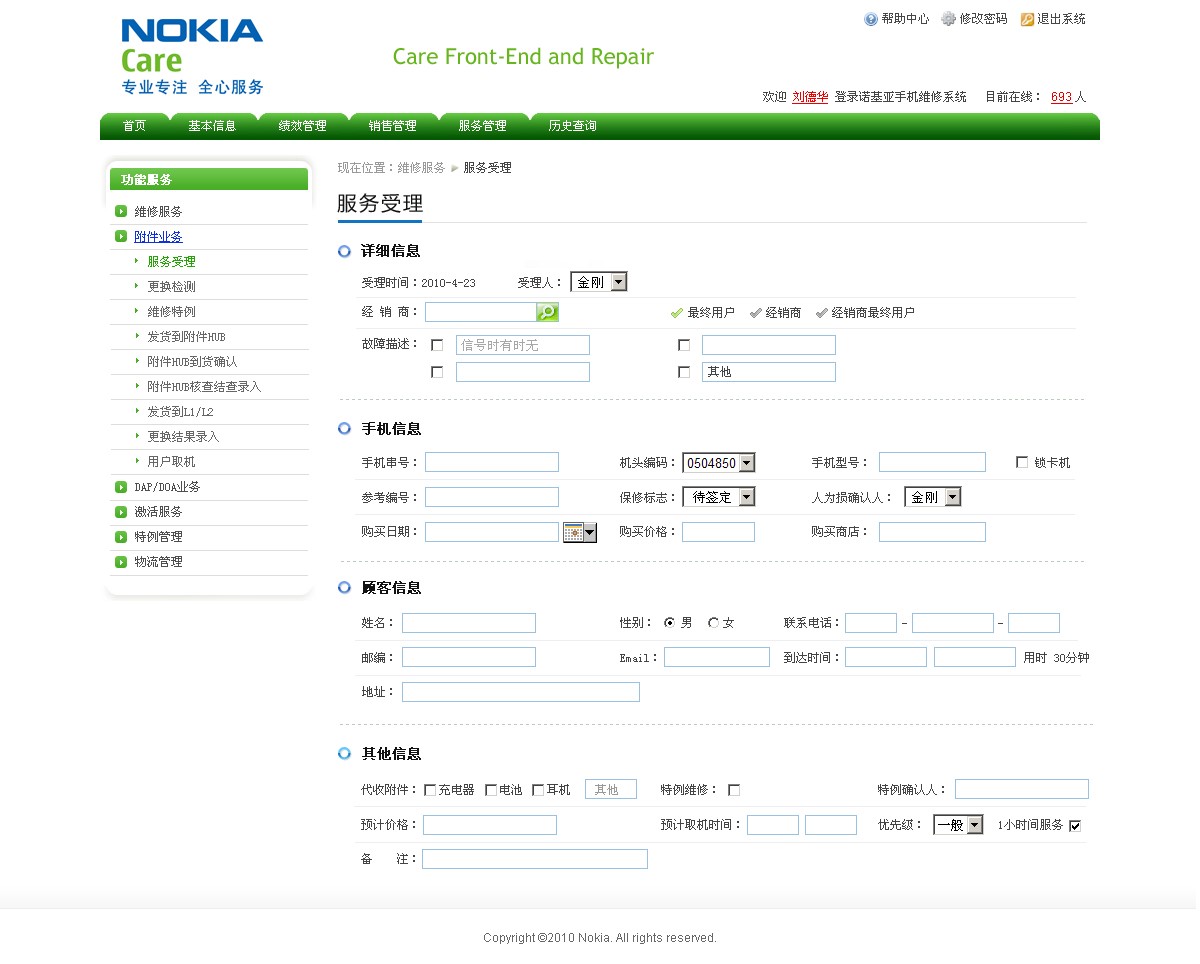The width and height of the screenshot is (1200, 964).
Task: Open the 历史查询 navigation tab
Action: tap(572, 126)
